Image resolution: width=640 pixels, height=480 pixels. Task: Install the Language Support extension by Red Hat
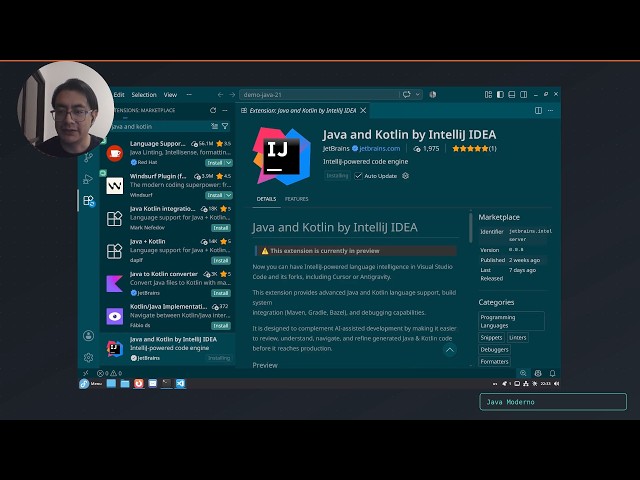point(215,163)
